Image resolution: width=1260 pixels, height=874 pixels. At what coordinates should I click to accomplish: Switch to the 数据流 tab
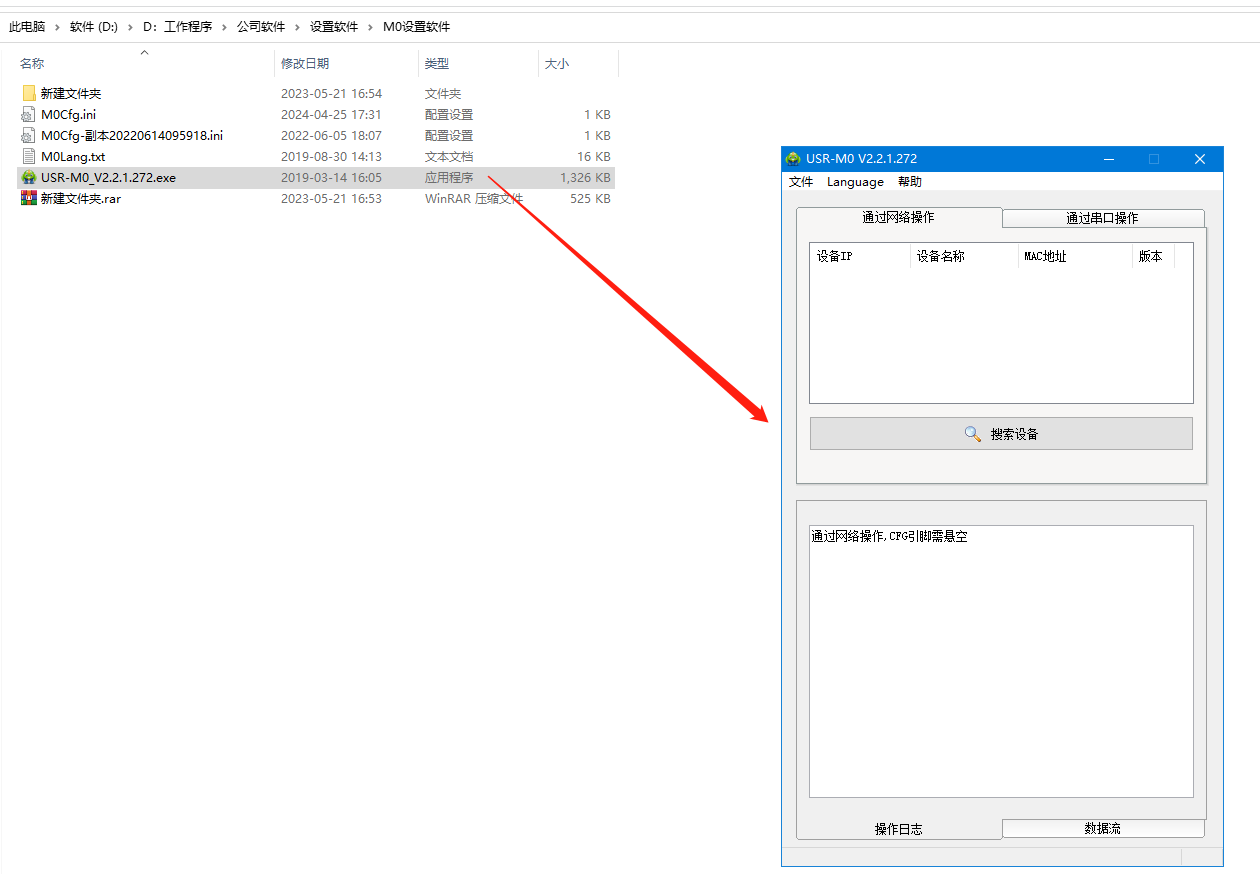1102,828
